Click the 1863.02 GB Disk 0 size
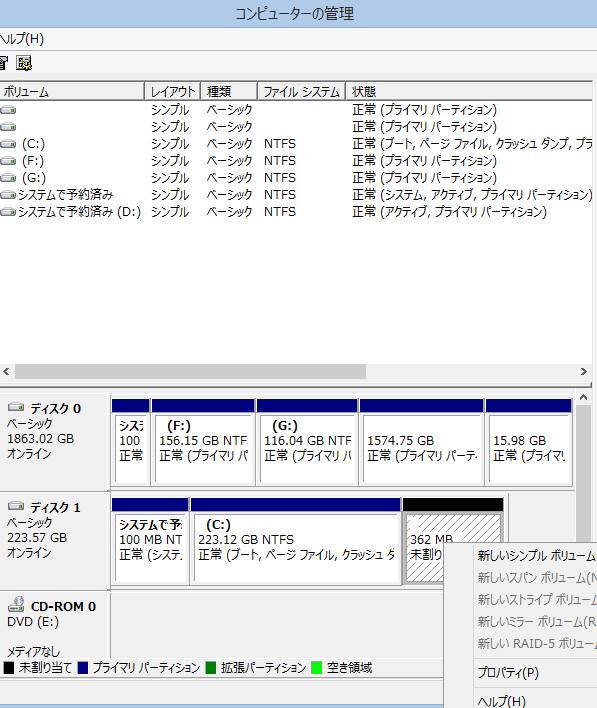597x708 pixels. tap(41, 439)
